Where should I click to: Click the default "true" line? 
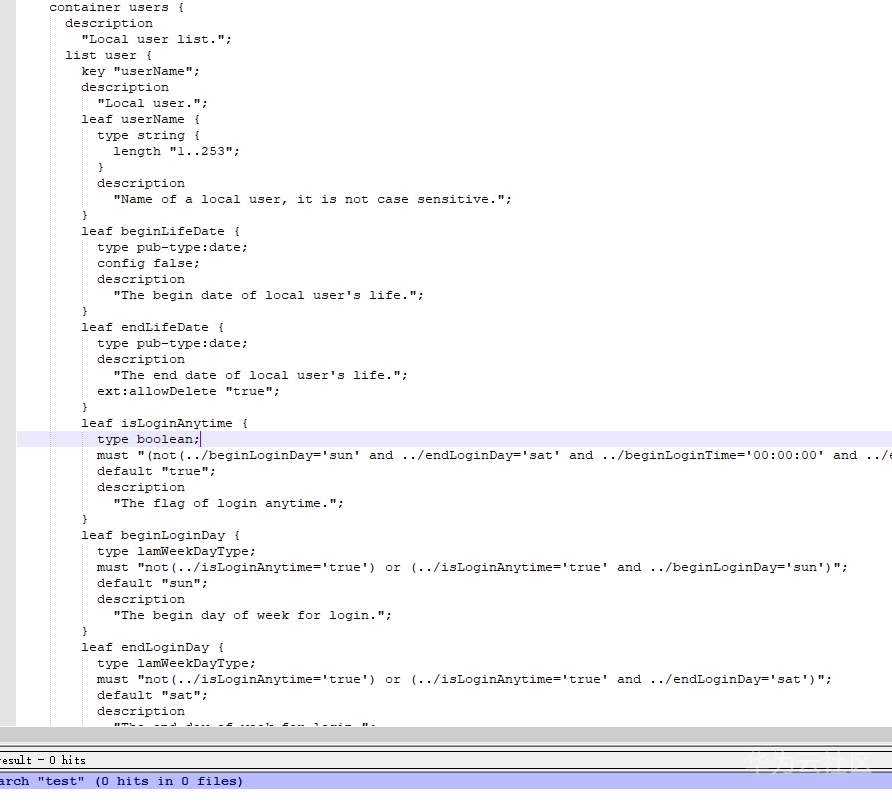(x=156, y=471)
